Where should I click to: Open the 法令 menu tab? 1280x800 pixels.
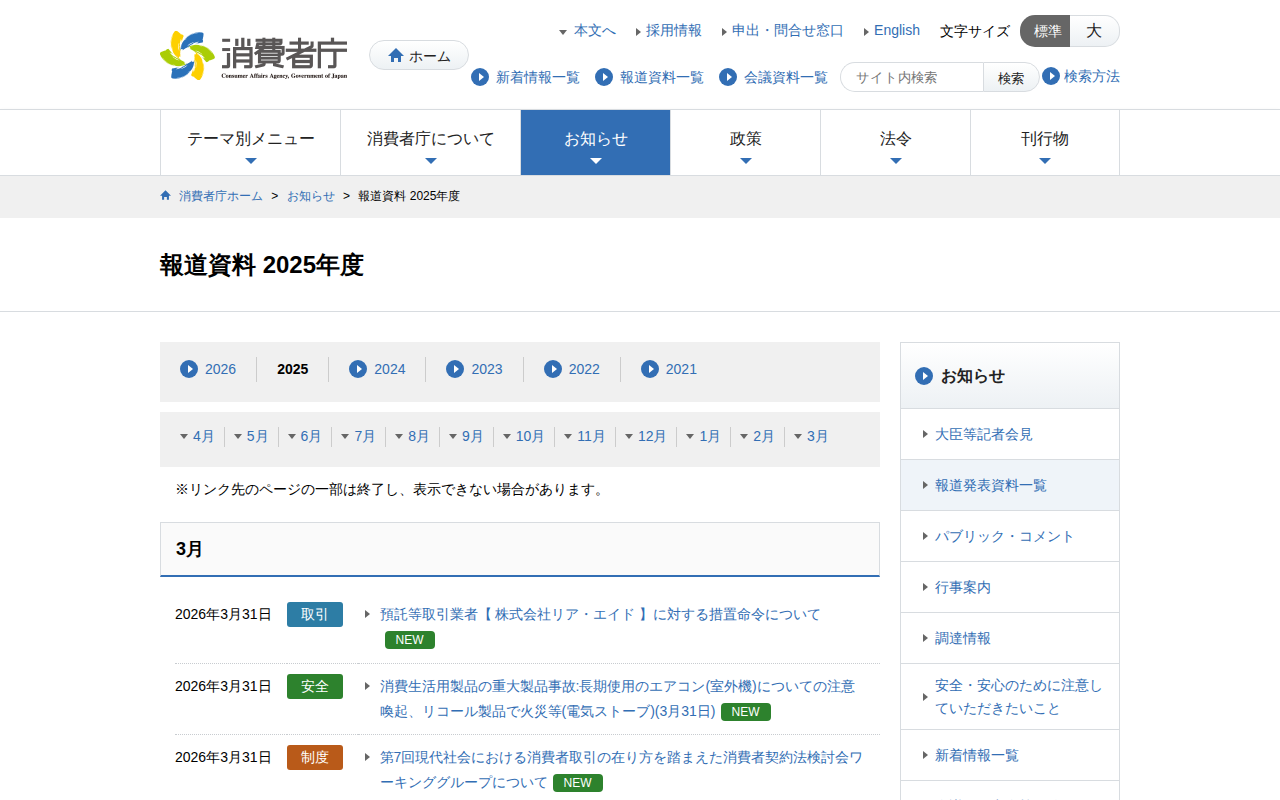pyautogui.click(x=895, y=142)
